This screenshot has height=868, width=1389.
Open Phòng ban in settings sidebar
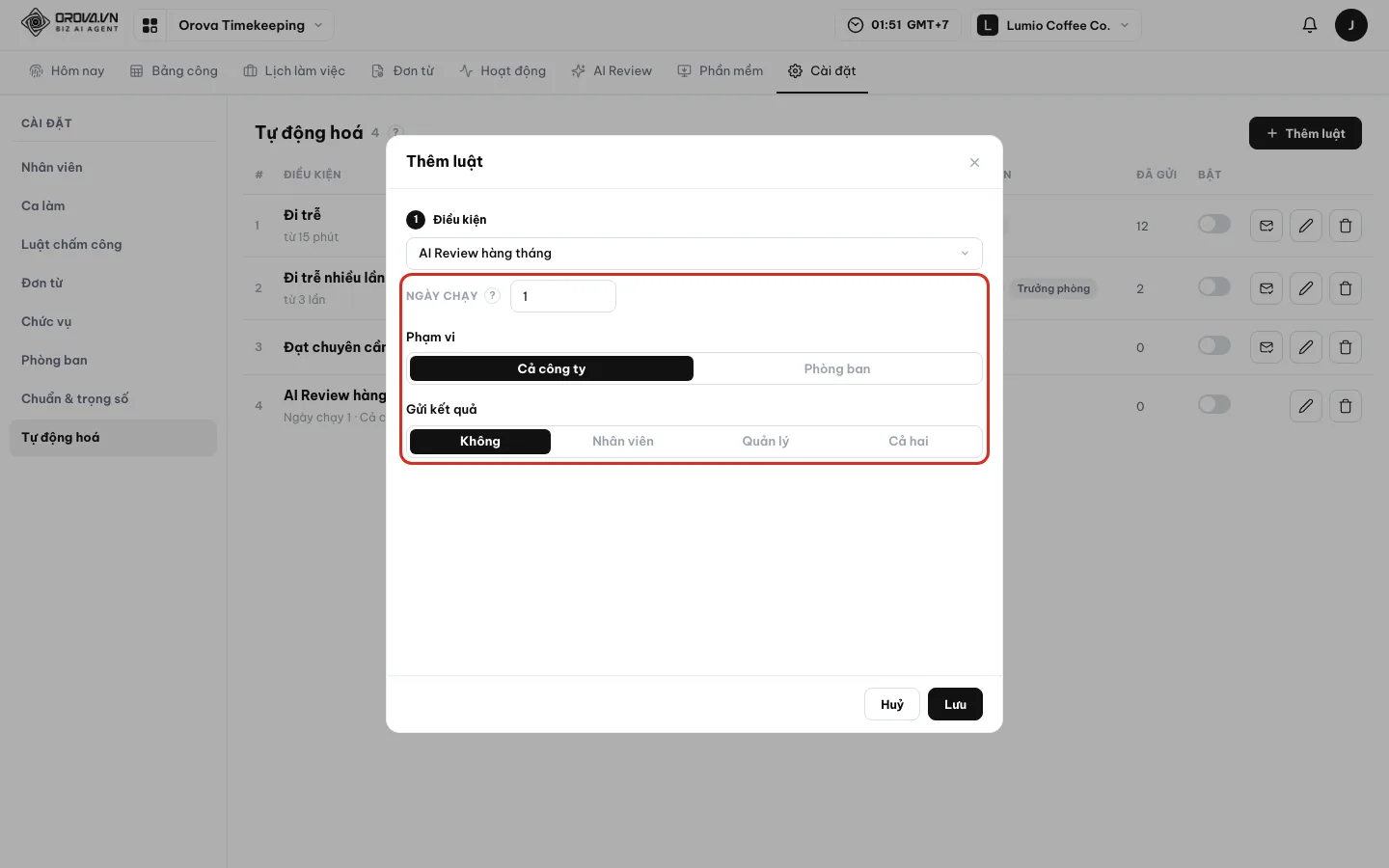point(113,361)
